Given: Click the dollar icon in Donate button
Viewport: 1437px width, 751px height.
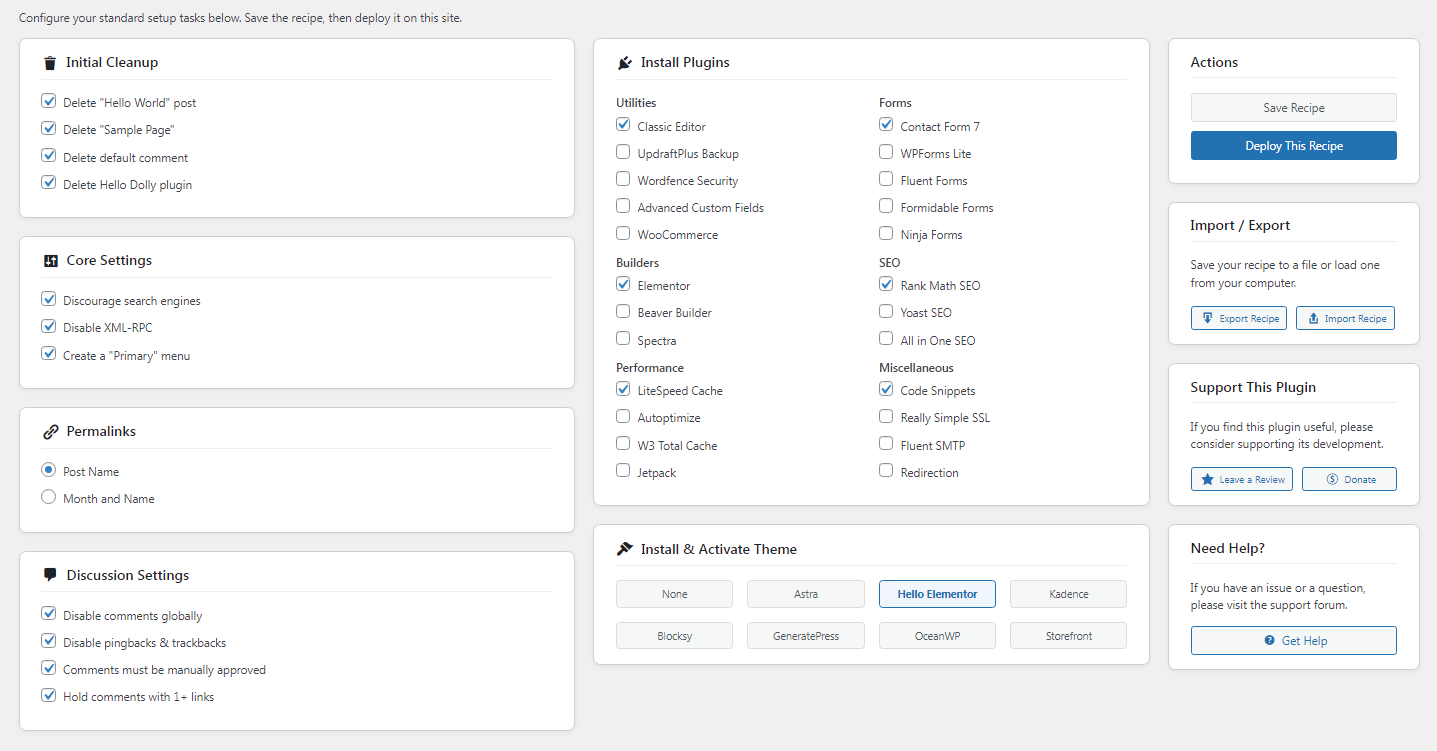Looking at the screenshot, I should click(1332, 479).
